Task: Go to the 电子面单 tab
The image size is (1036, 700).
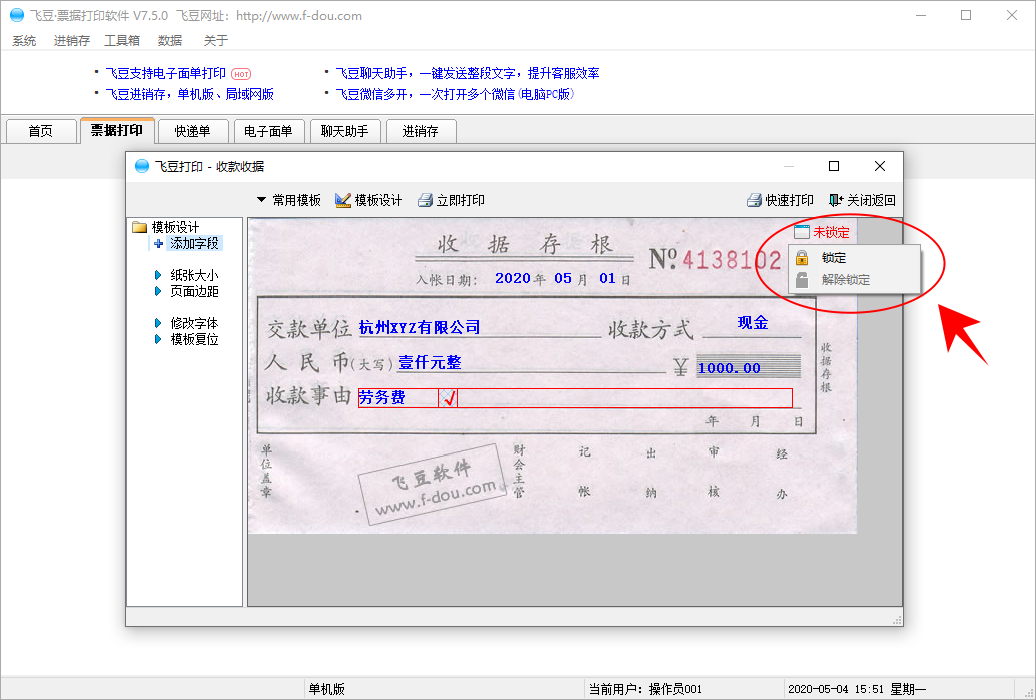Action: [x=268, y=131]
